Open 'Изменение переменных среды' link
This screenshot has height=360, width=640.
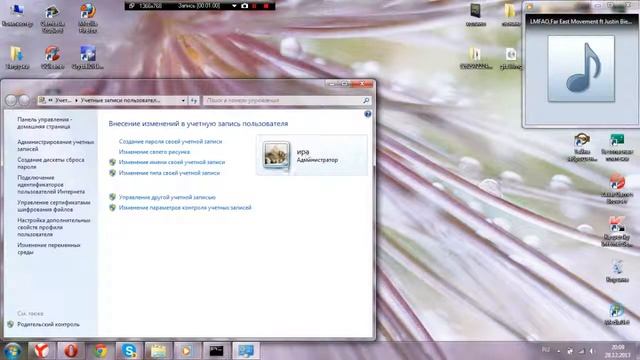point(49,249)
